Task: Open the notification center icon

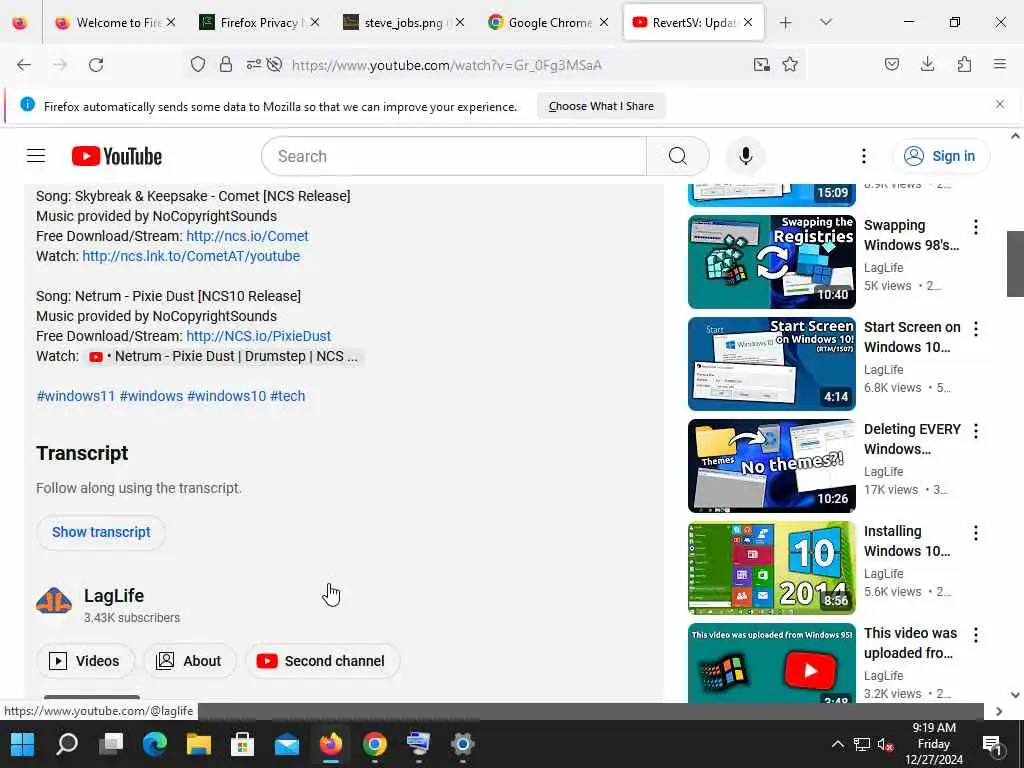Action: 992,744
